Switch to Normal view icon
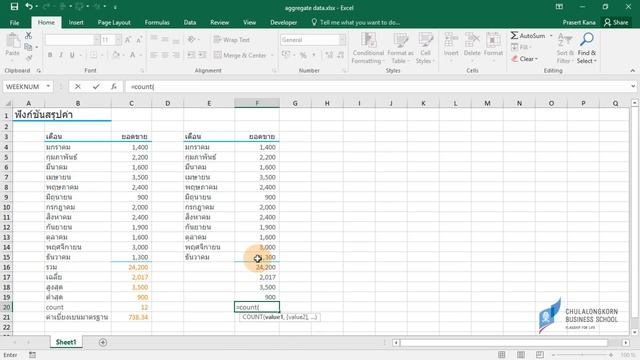640x360 pixels. (x=502, y=355)
